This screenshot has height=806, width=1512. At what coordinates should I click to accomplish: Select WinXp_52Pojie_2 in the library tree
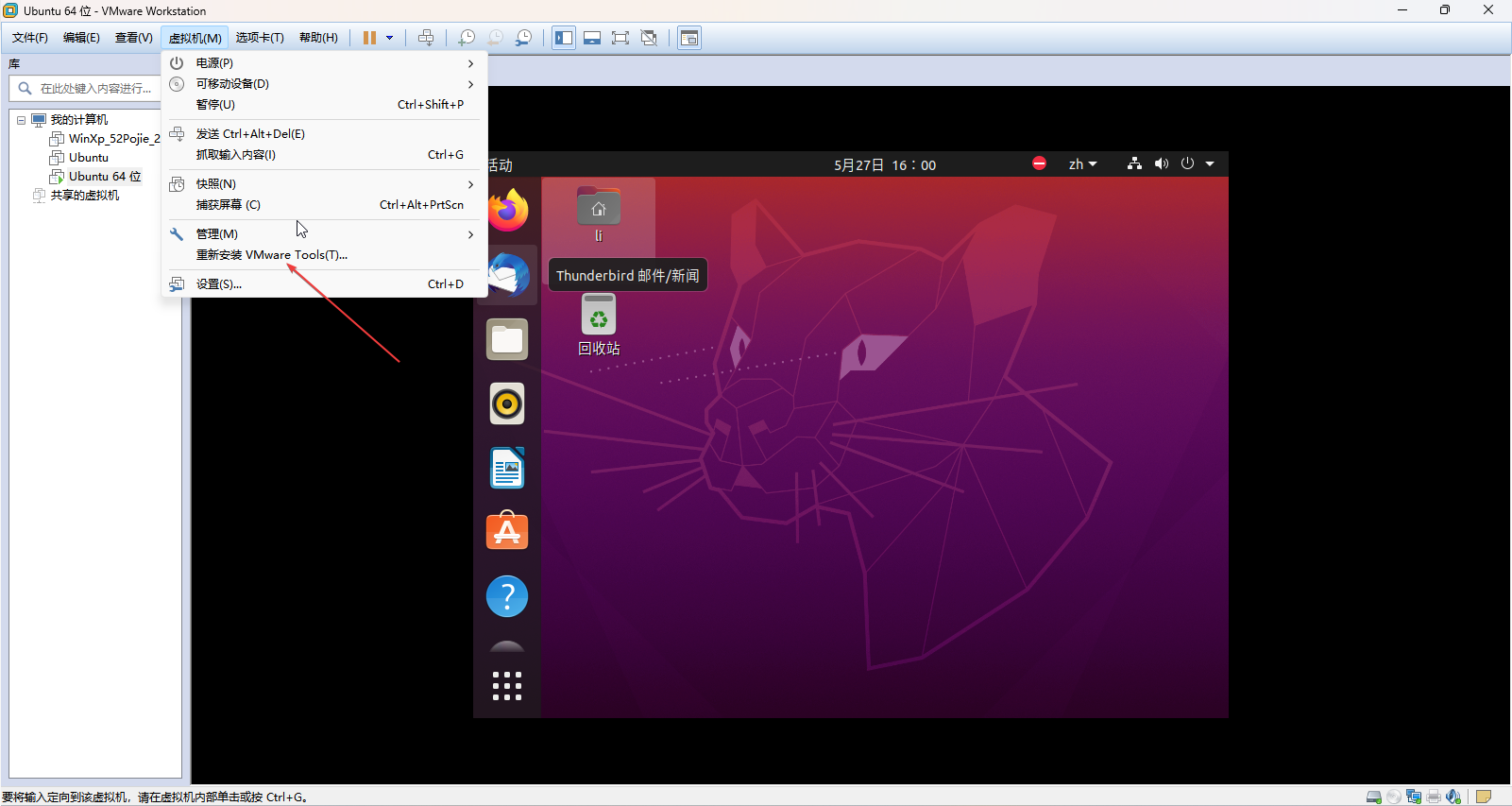tap(113, 139)
